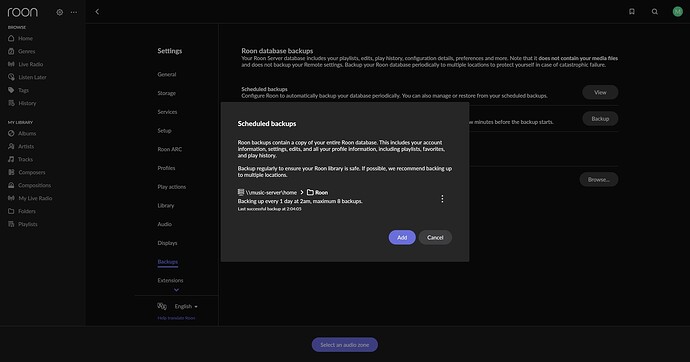Viewport: 690px width, 362px height.
Task: Click the Roon logo
Action: 22,12
